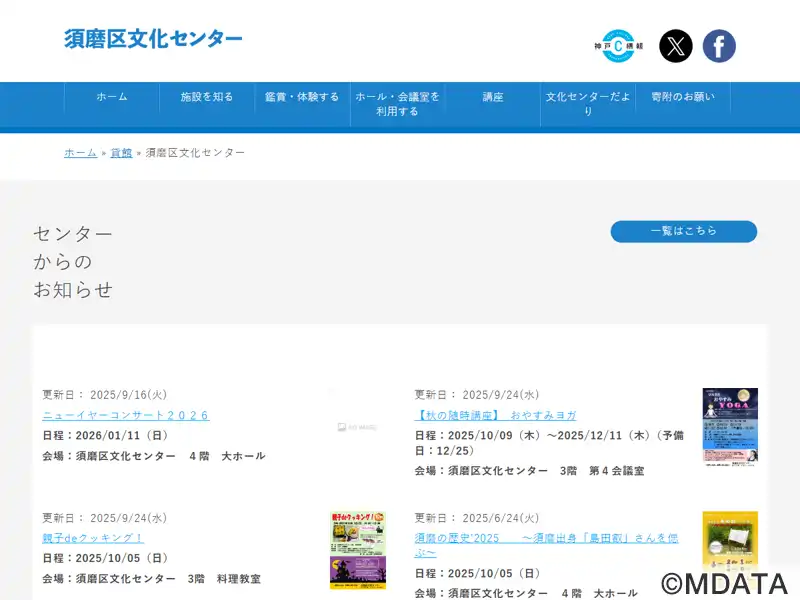This screenshot has width=800, height=600.
Task: Open ホール・会議室を利用する menu
Action: click(x=397, y=104)
